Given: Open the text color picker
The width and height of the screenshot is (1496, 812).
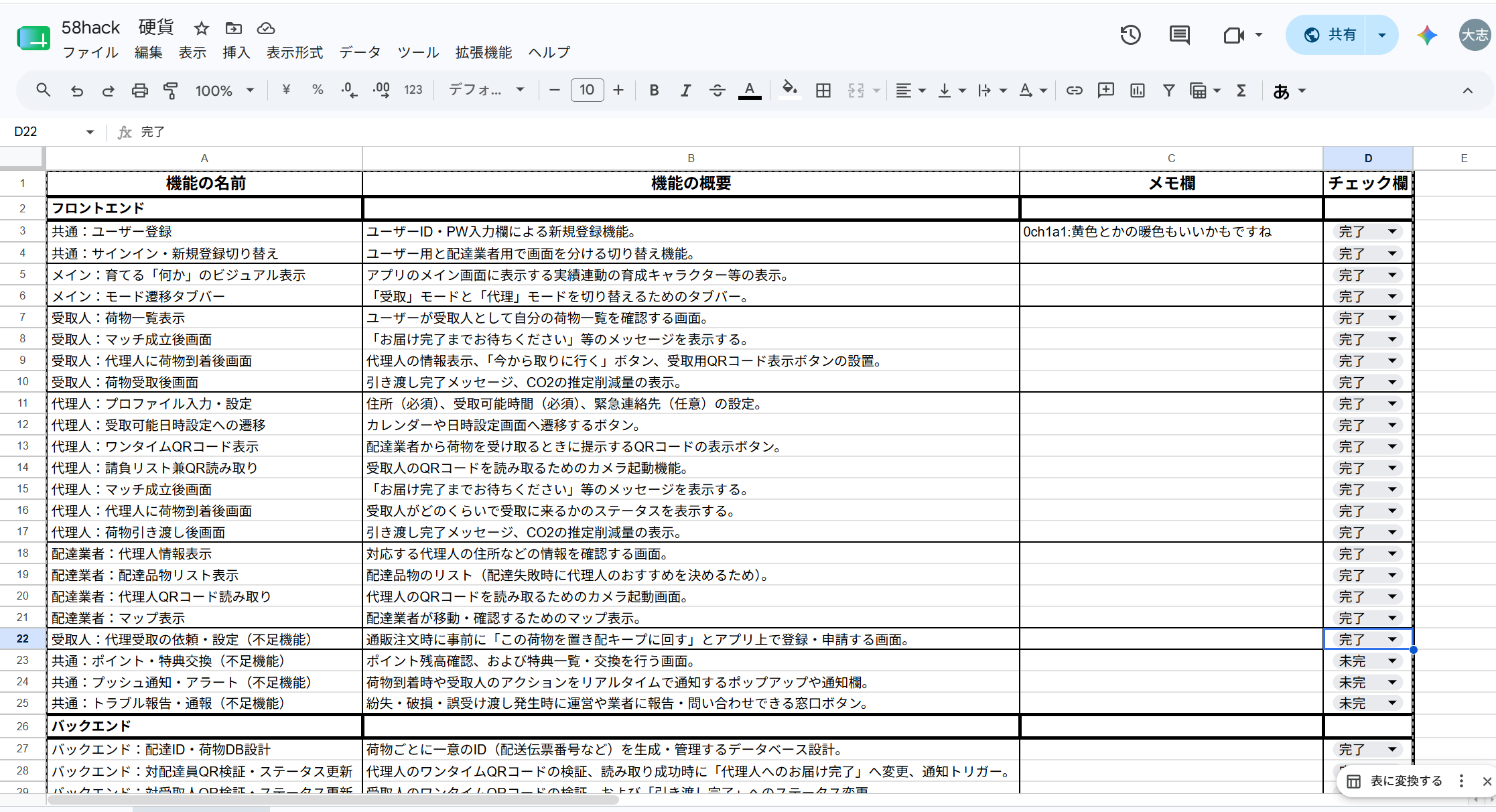Looking at the screenshot, I should click(x=749, y=90).
